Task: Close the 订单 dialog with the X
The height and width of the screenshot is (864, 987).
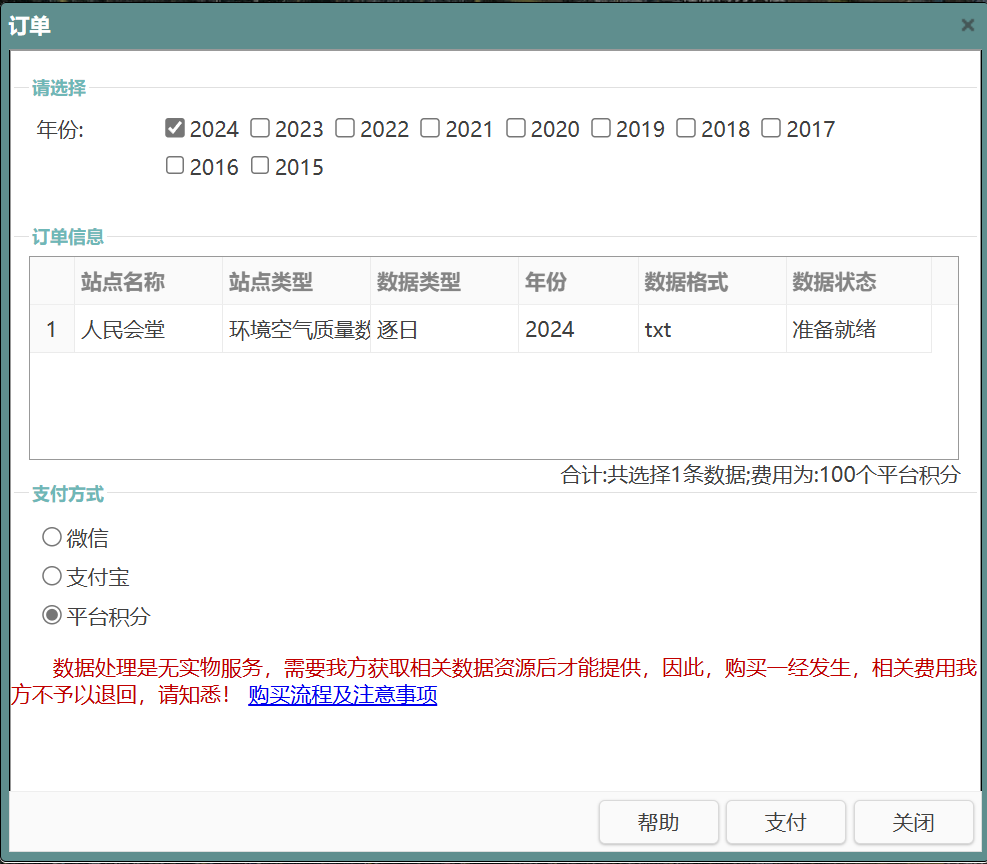Action: (967, 26)
